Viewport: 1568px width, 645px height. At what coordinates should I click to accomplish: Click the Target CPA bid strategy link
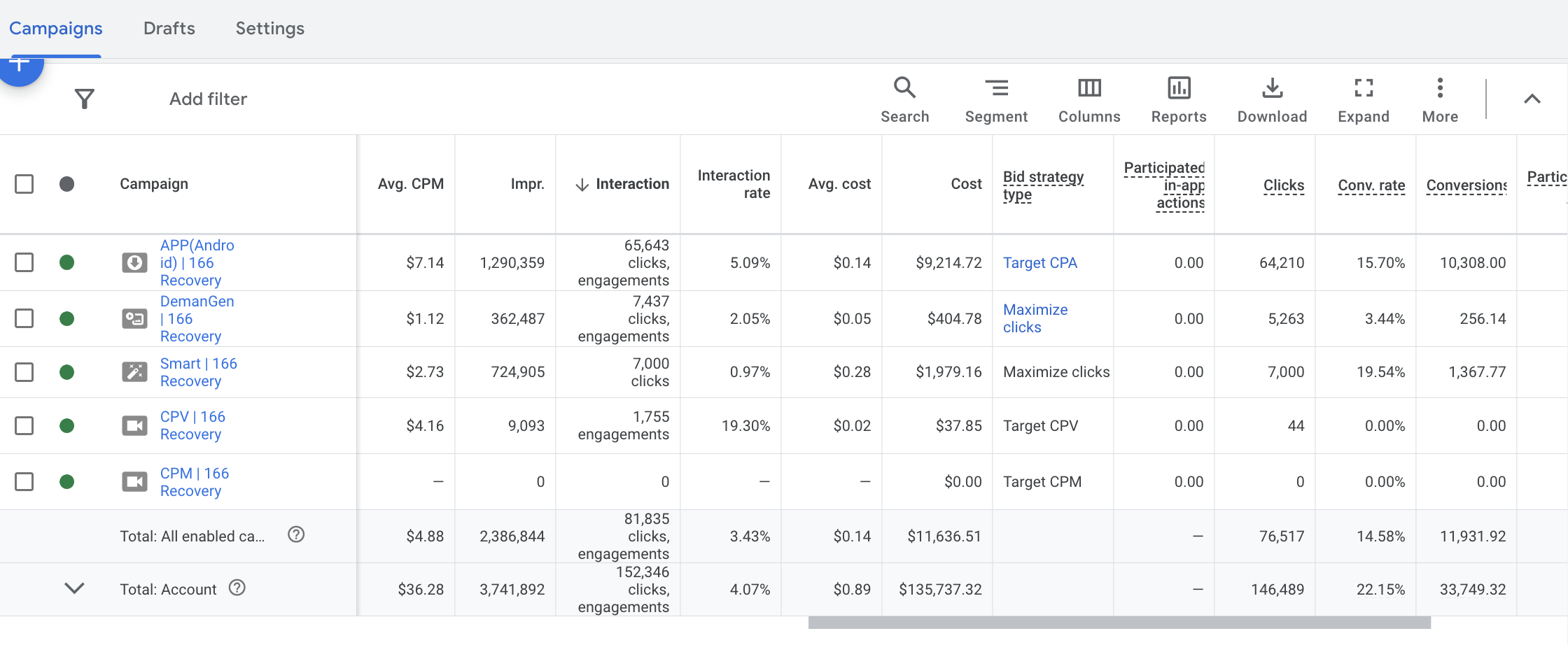point(1039,263)
